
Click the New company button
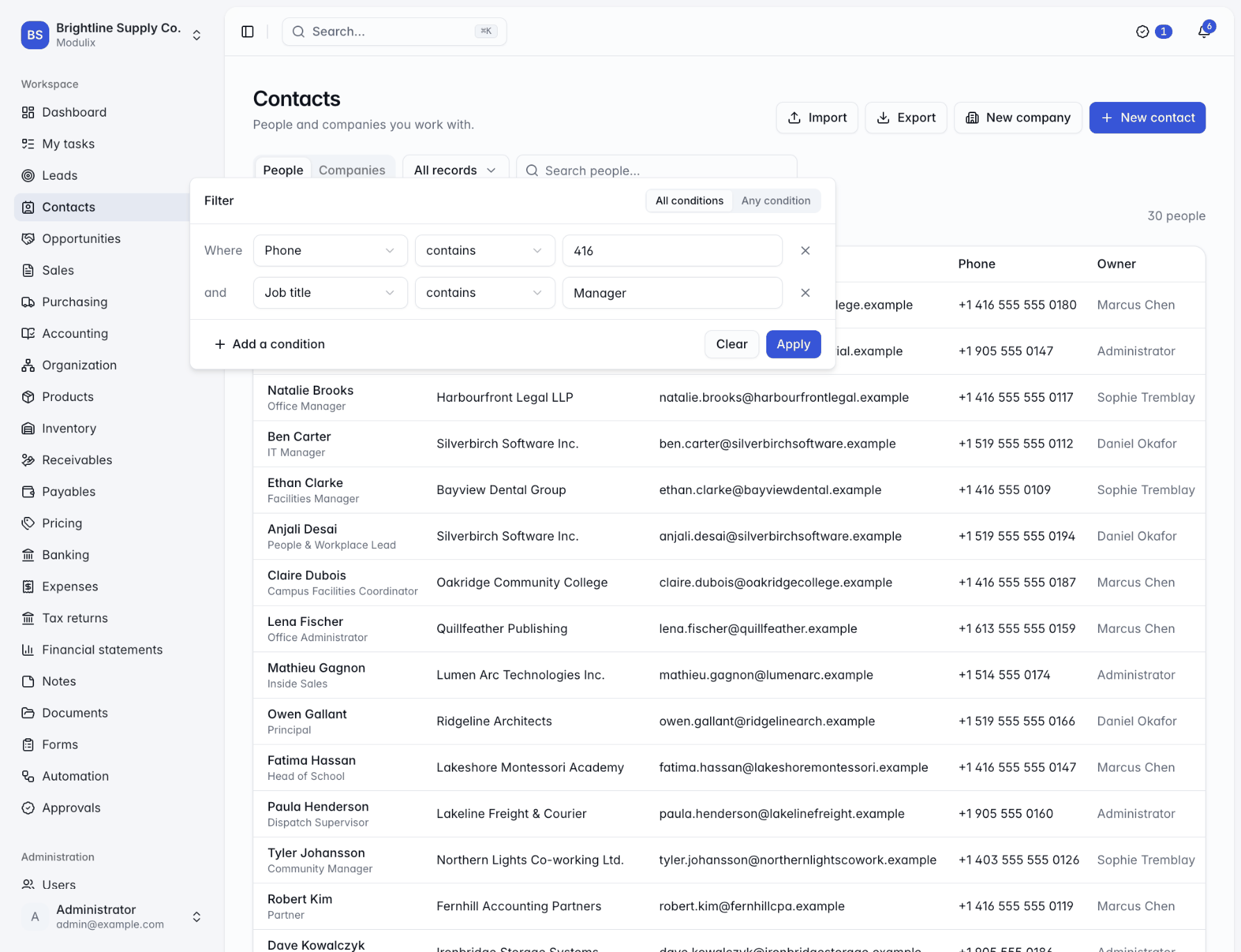pyautogui.click(x=1018, y=118)
